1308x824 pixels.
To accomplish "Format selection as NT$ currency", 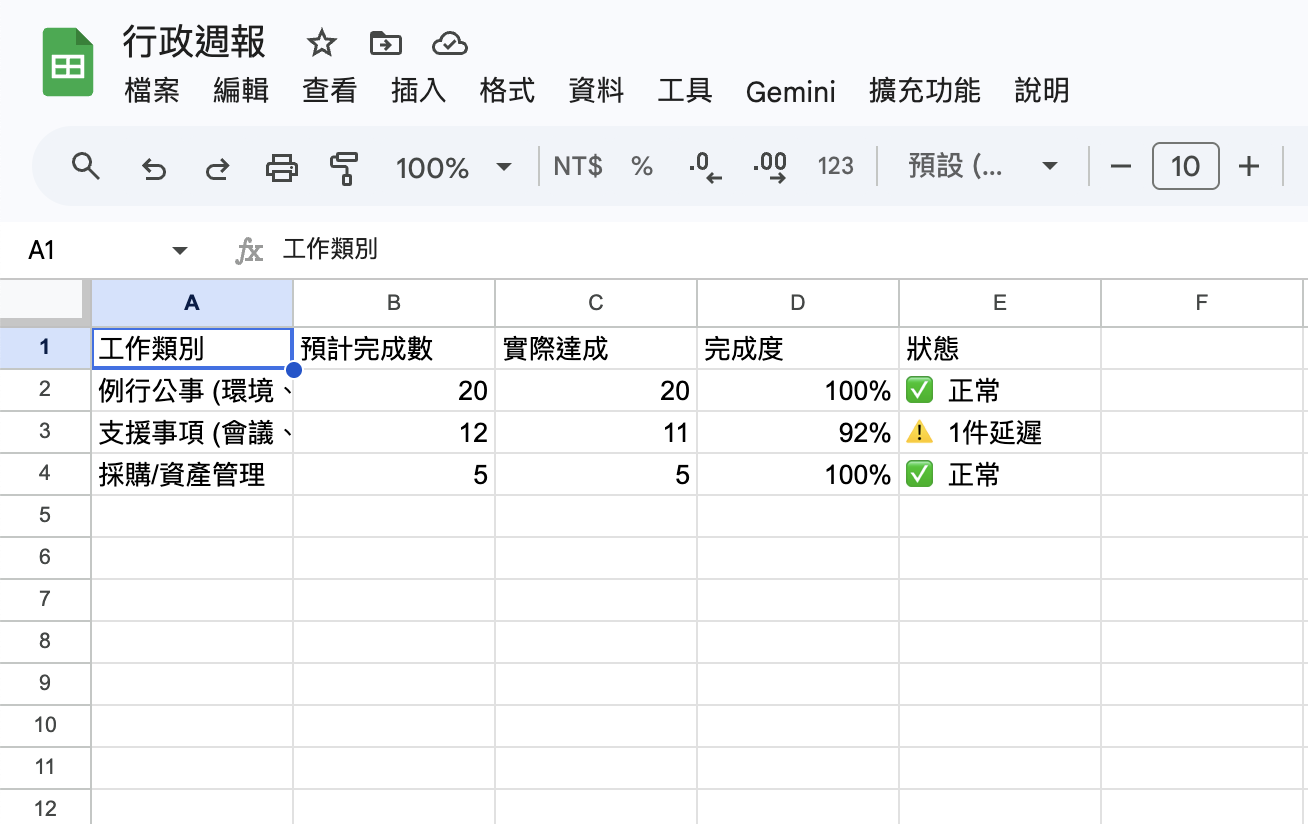I will pyautogui.click(x=577, y=168).
